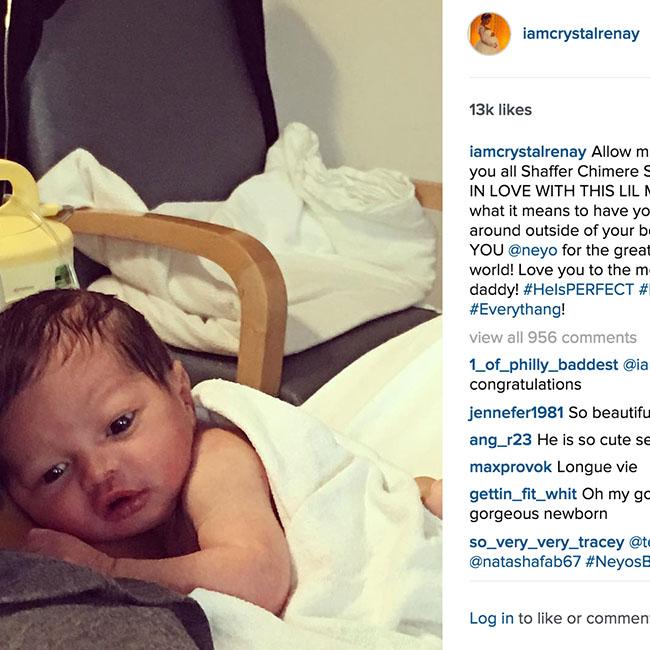Viewport: 650px width, 650px height.
Task: Open the 13k likes list
Action: (x=500, y=110)
